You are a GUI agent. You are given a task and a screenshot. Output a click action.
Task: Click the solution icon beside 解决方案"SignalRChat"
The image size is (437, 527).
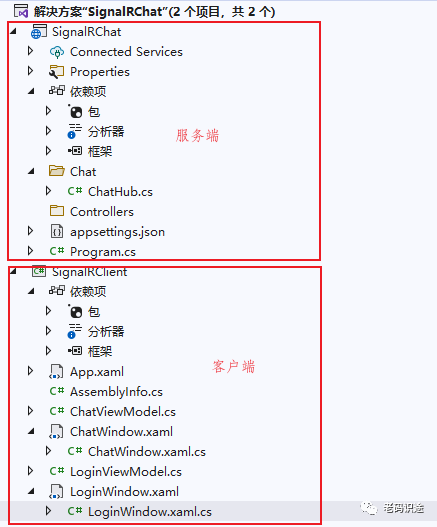tap(21, 11)
